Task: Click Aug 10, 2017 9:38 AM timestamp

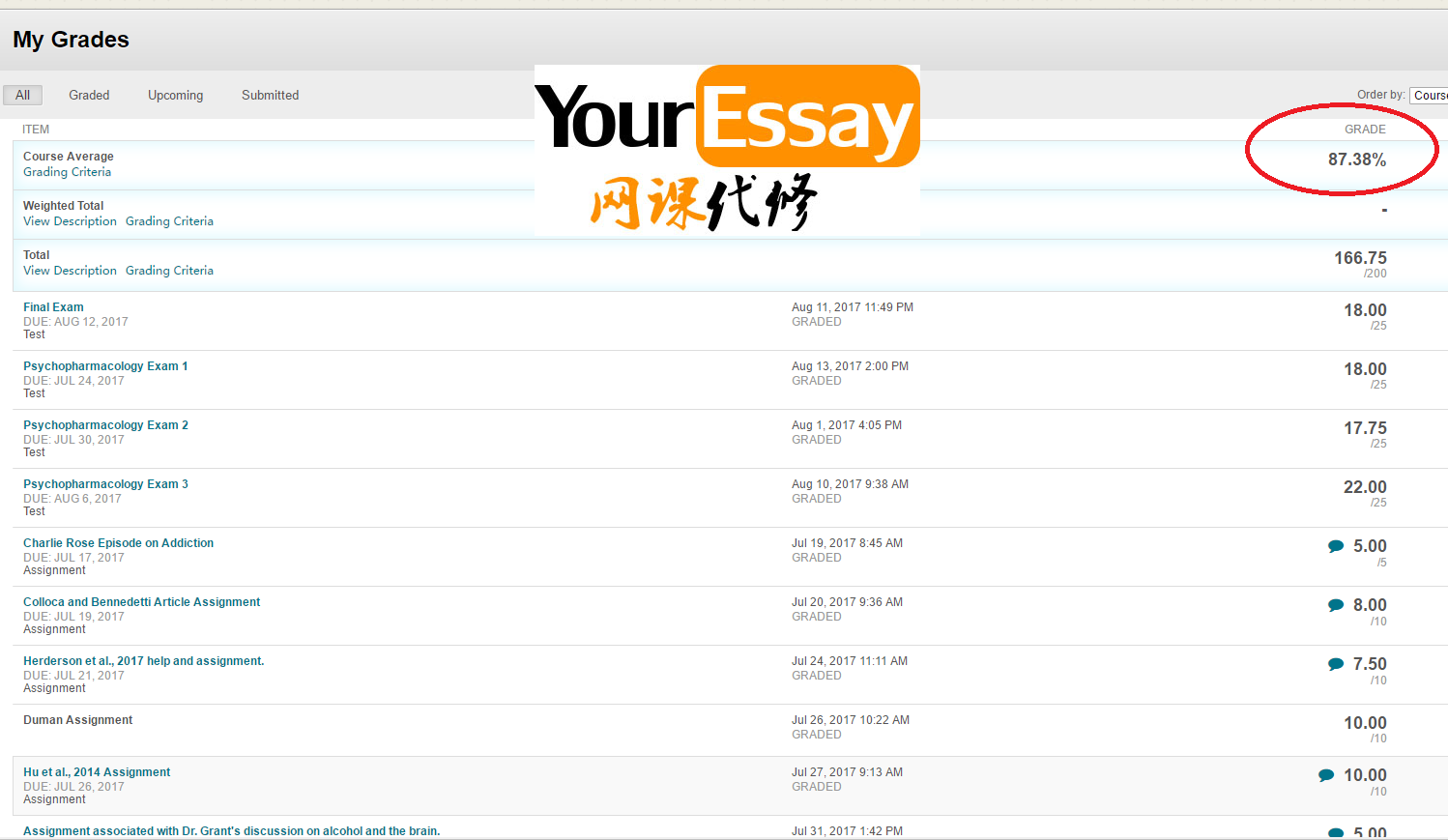Action: (850, 484)
